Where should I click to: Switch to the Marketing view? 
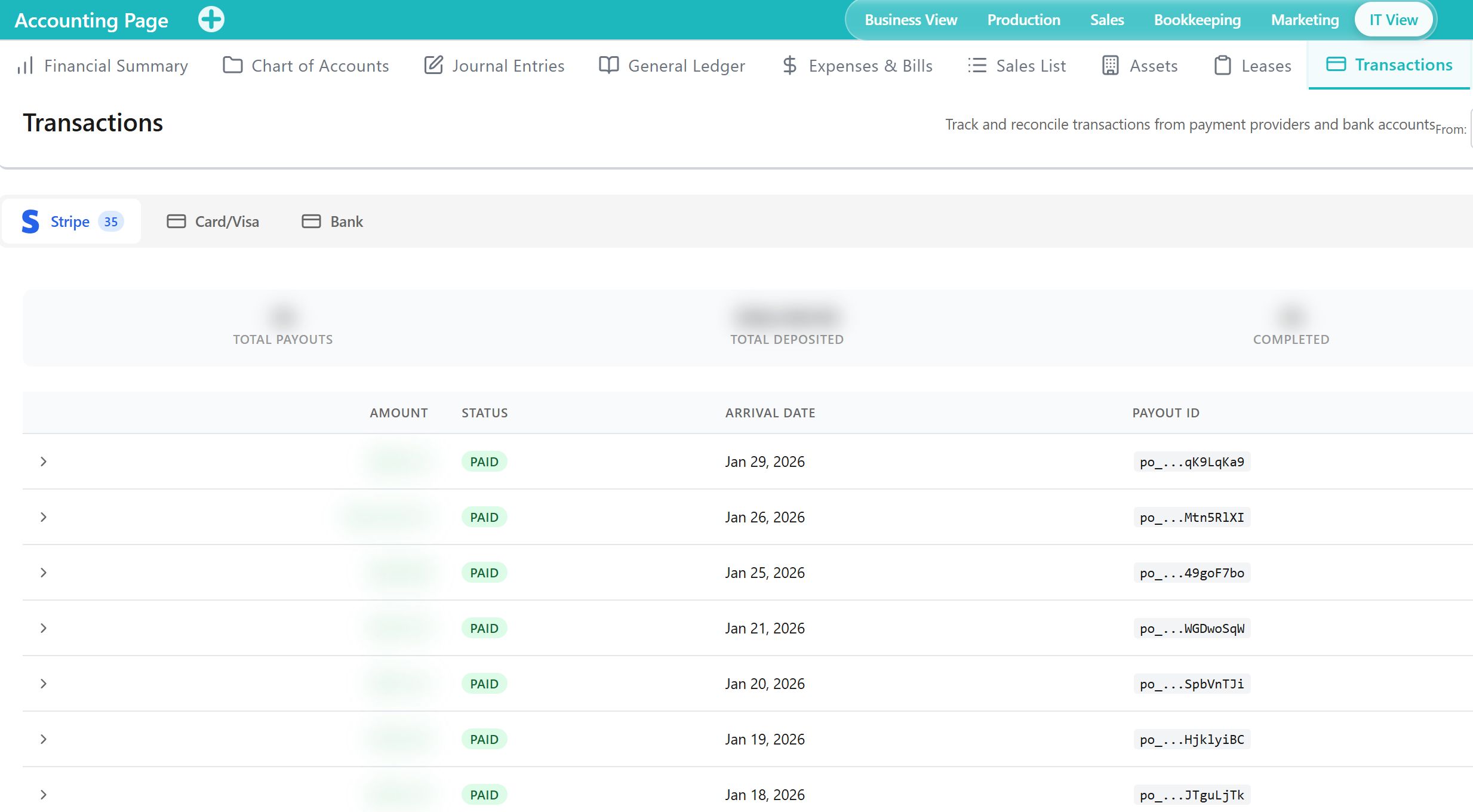[x=1305, y=20]
